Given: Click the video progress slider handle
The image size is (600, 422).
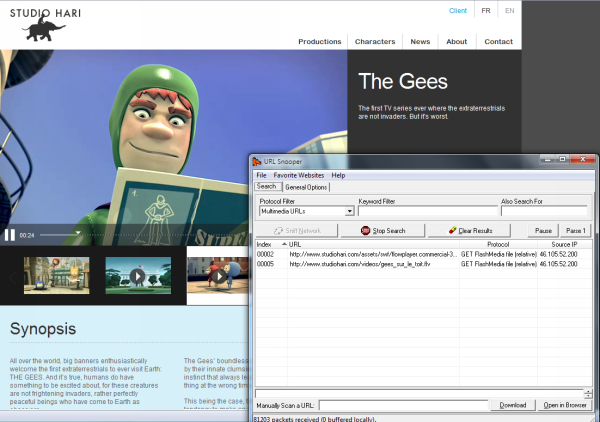Looking at the screenshot, I should coord(78,233).
